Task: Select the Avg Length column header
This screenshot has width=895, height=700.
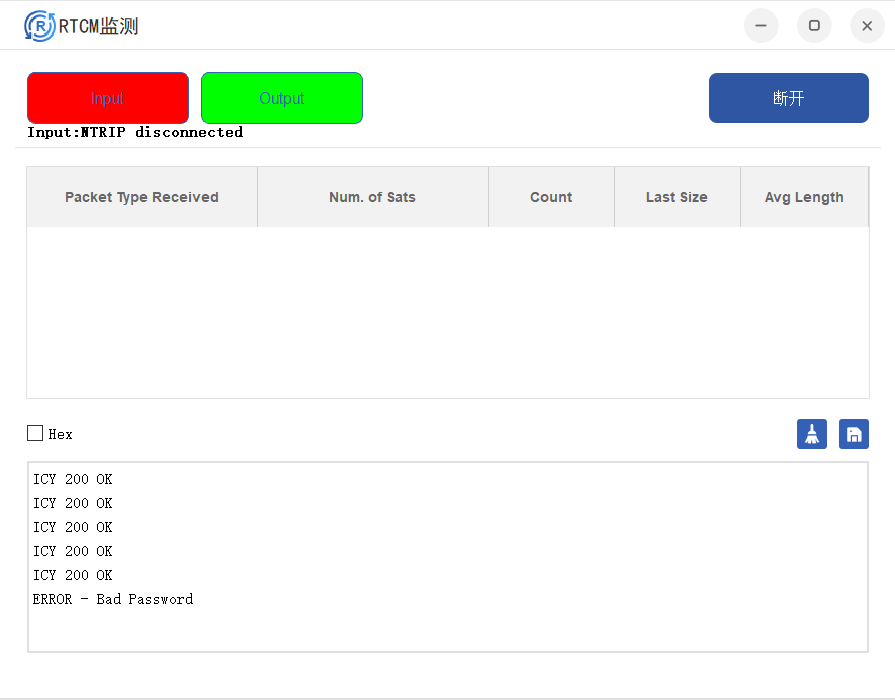Action: [804, 197]
